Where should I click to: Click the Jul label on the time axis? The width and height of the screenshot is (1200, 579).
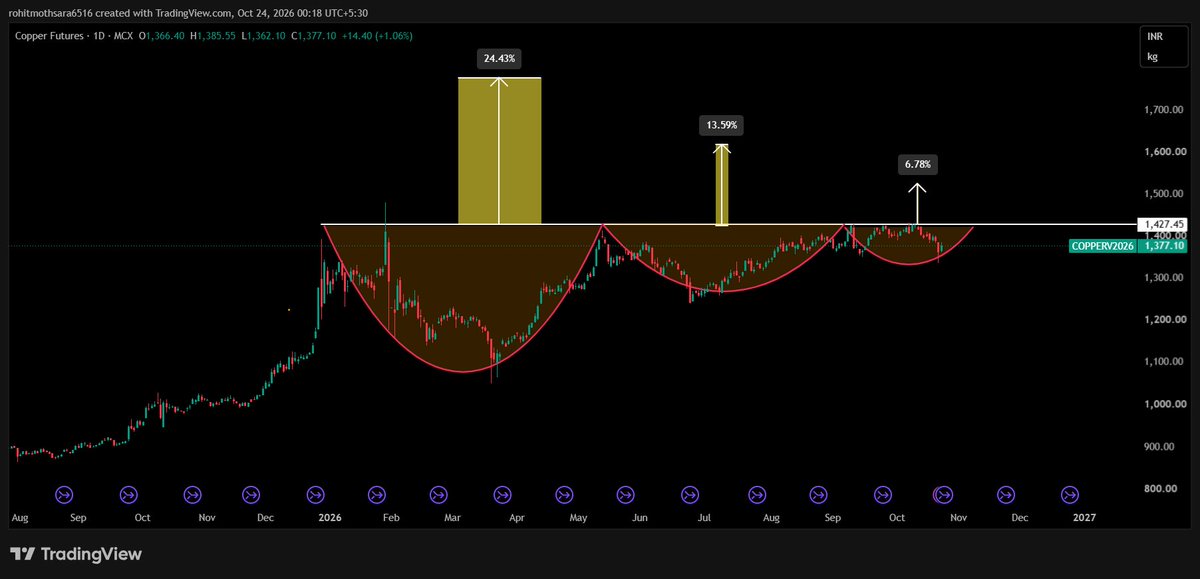703,518
